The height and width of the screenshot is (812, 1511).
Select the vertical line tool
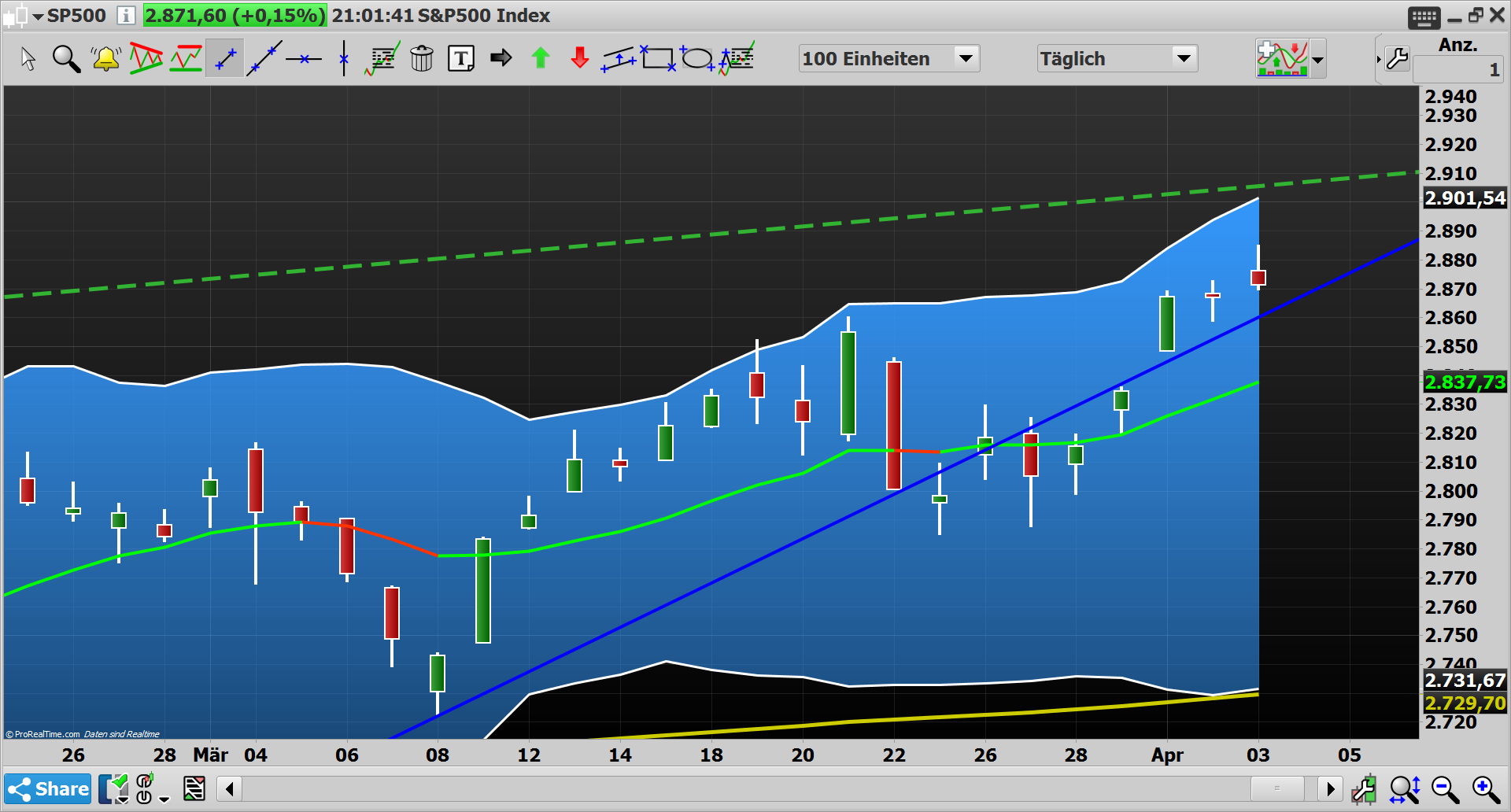pyautogui.click(x=344, y=59)
